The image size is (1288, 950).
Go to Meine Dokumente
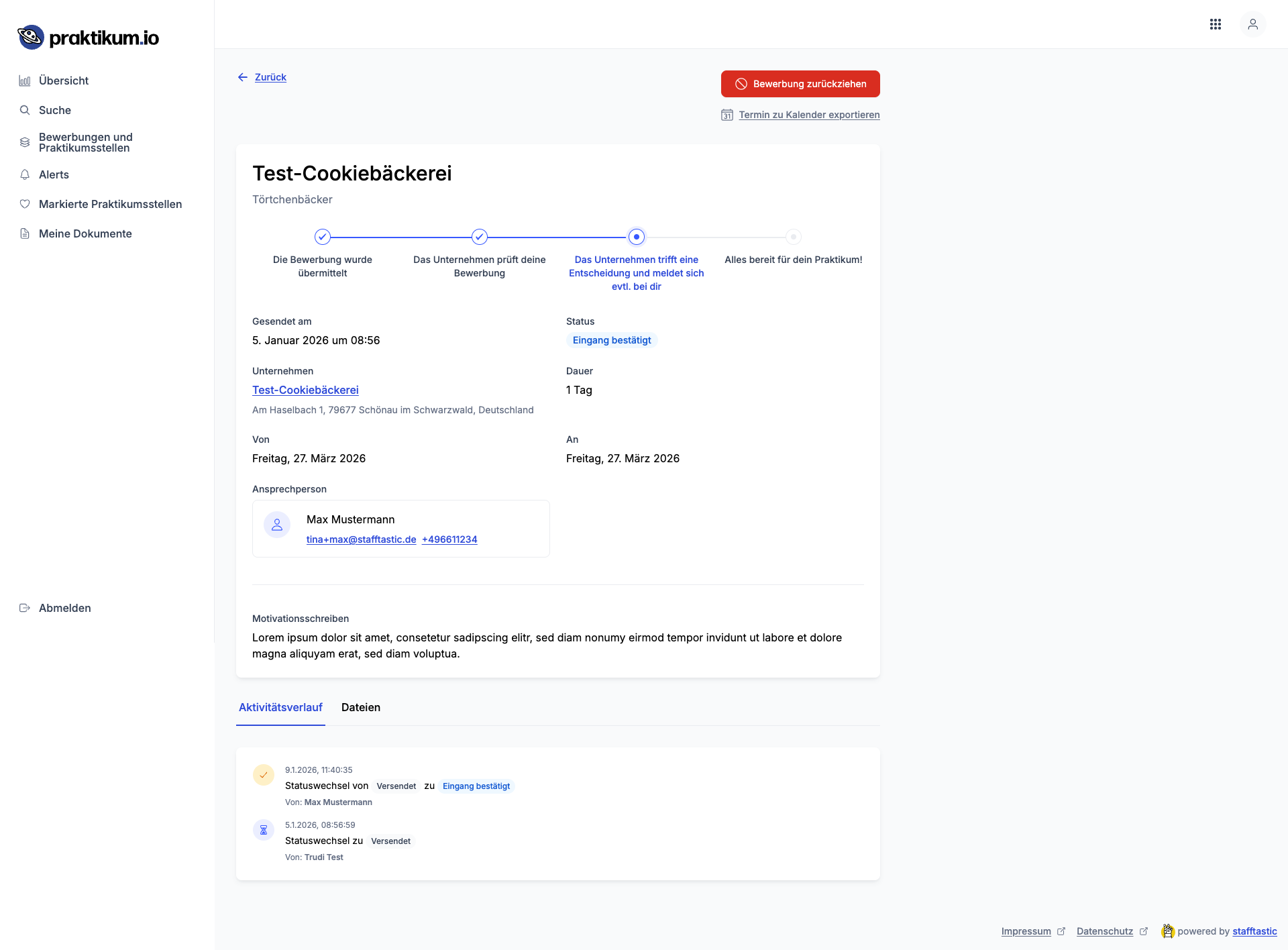pos(85,233)
